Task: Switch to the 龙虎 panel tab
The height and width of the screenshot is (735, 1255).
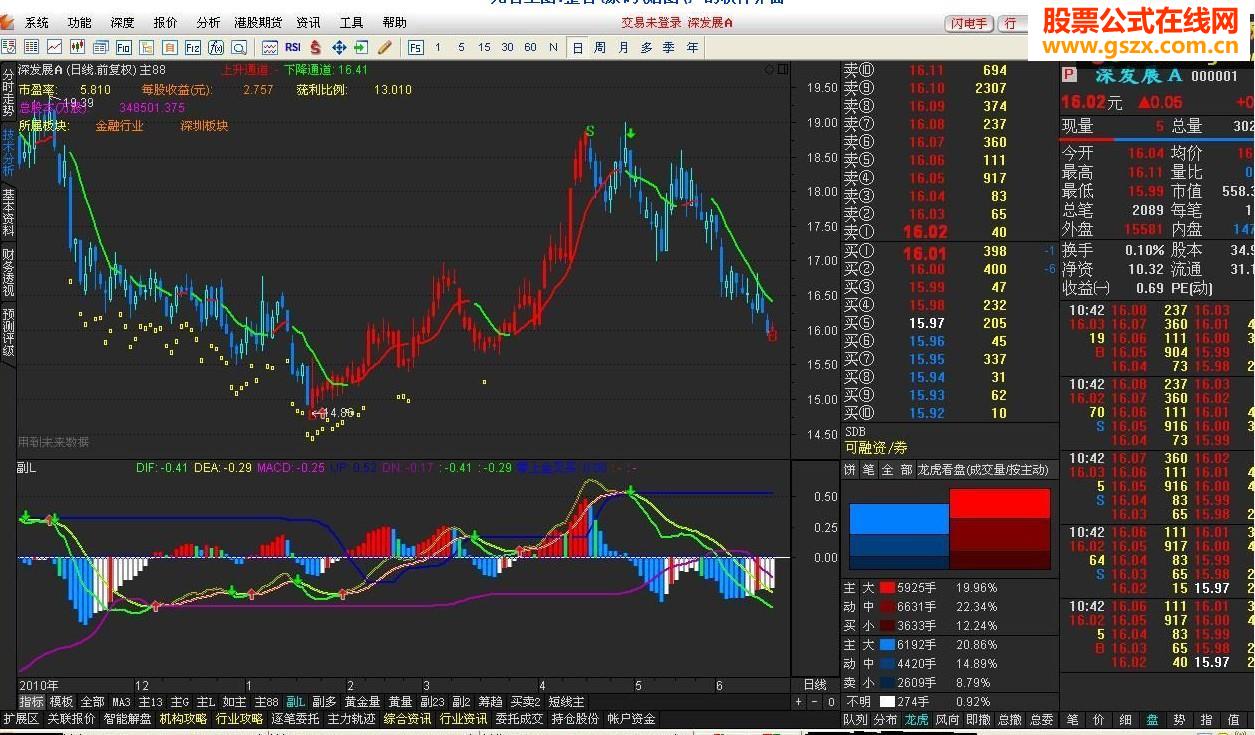Action: click(x=917, y=719)
